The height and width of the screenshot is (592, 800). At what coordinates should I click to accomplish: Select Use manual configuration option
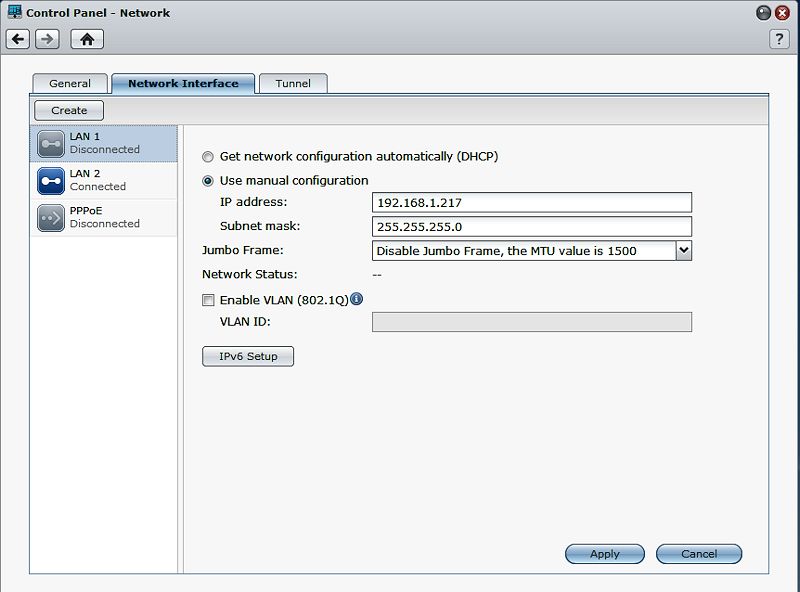(207, 181)
